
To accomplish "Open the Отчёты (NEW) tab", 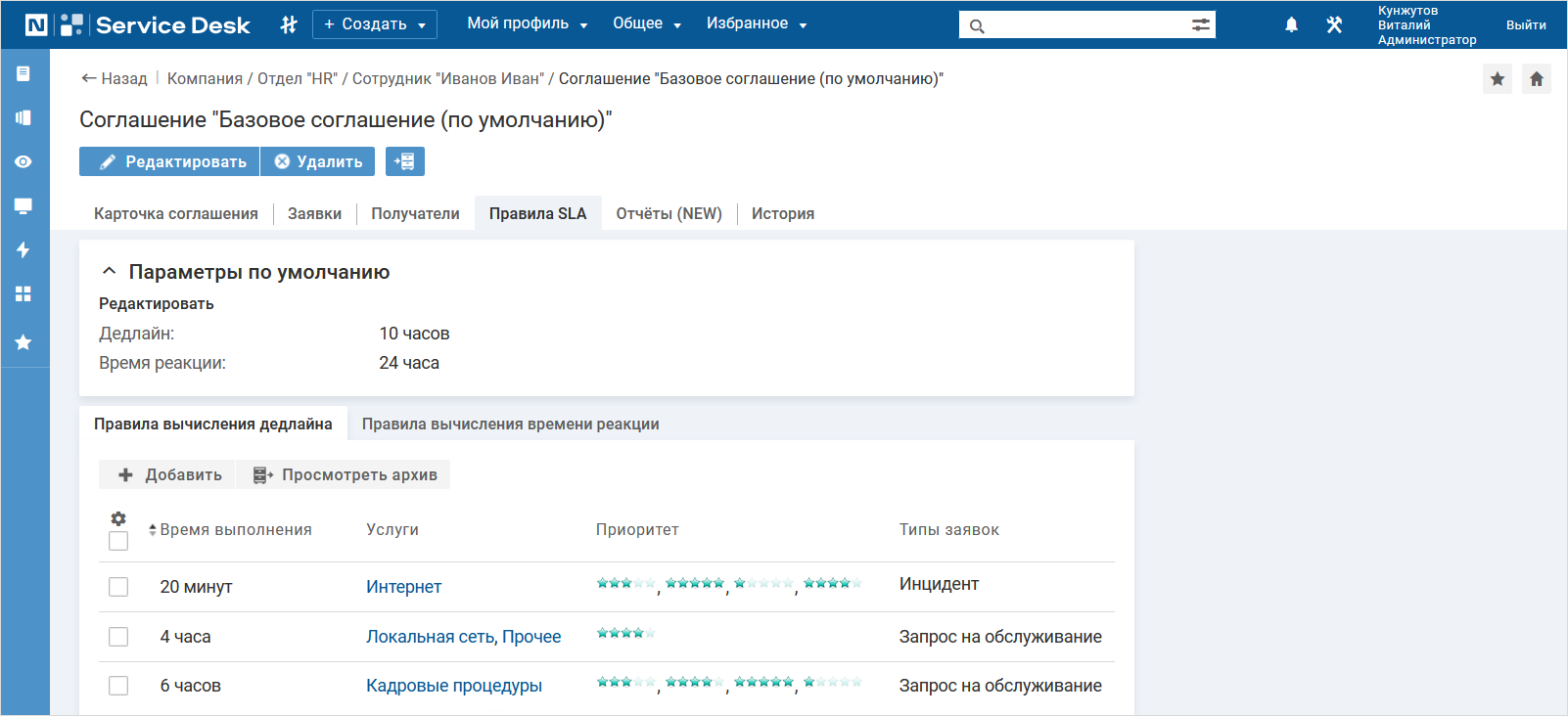I will [x=669, y=213].
